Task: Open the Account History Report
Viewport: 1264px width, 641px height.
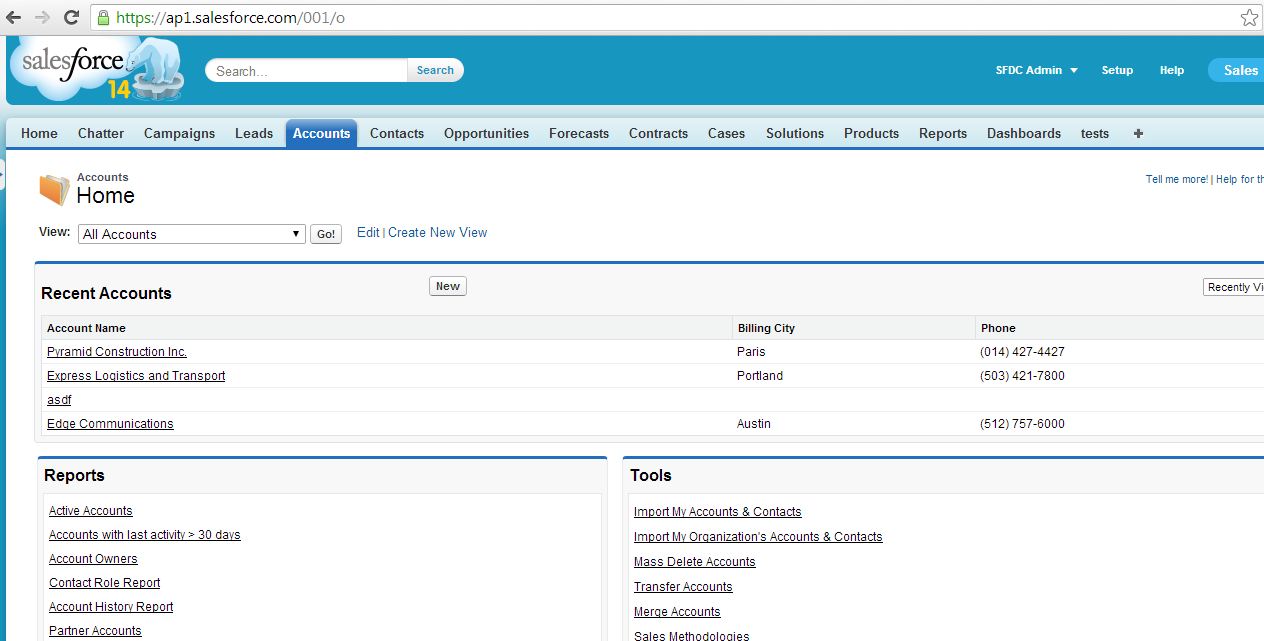Action: click(x=111, y=607)
